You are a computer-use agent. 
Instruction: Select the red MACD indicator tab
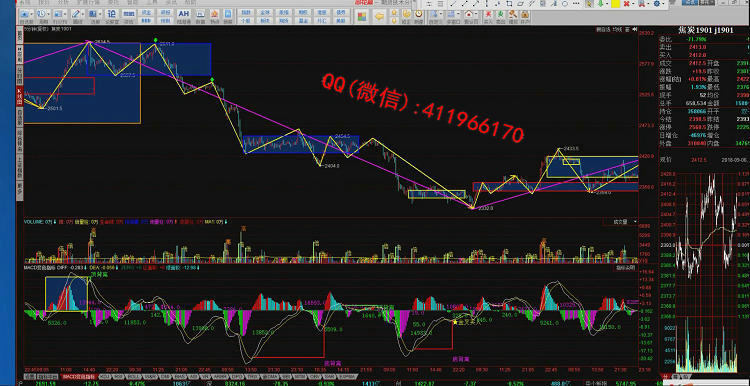pyautogui.click(x=79, y=377)
